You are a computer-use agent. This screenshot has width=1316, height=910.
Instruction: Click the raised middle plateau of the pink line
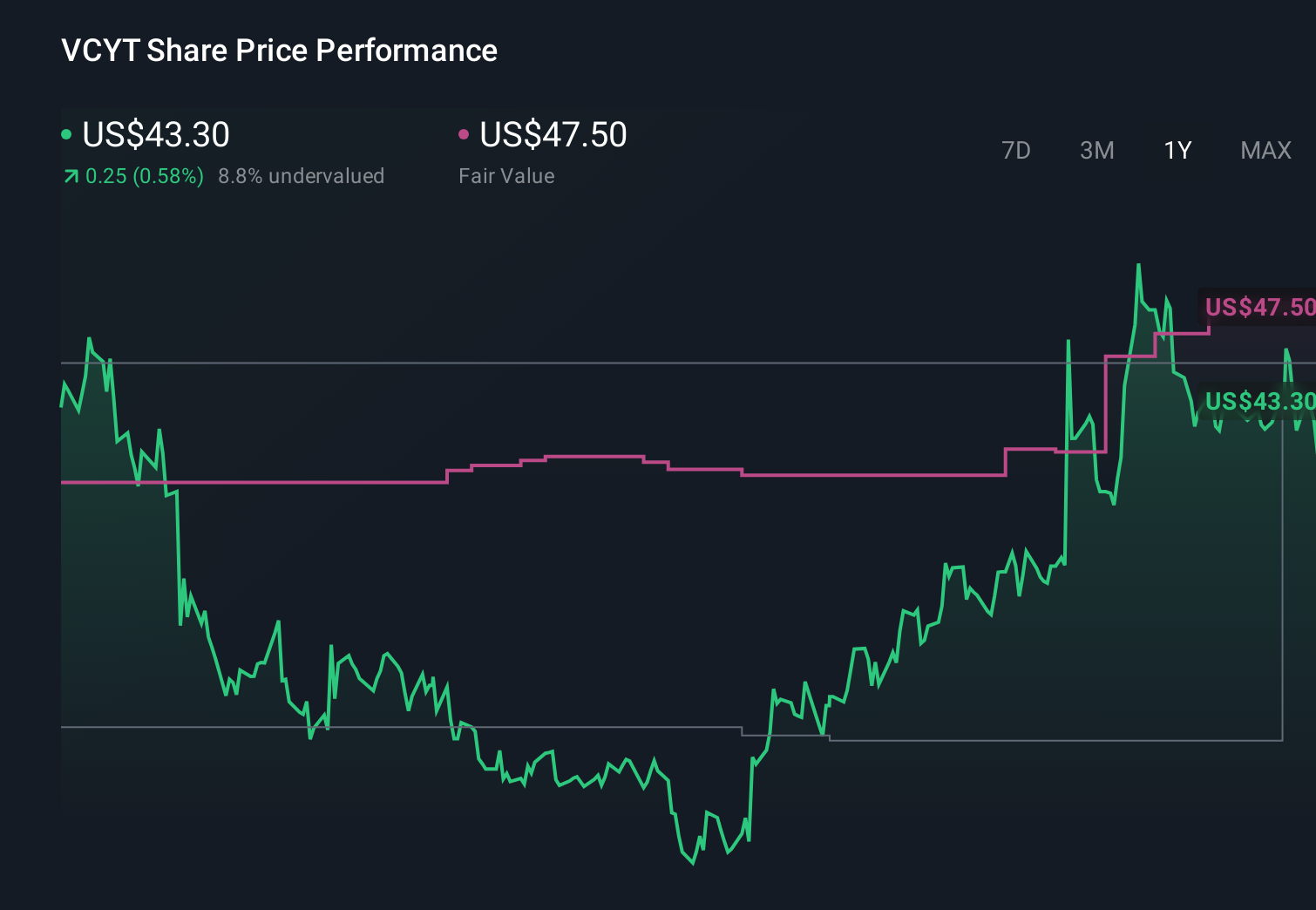[x=594, y=456]
